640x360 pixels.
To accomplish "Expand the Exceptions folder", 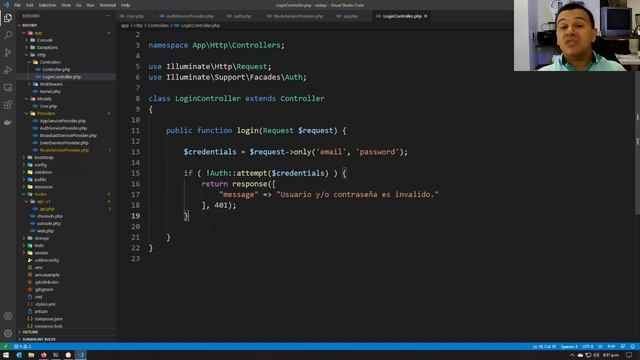I will tap(47, 48).
